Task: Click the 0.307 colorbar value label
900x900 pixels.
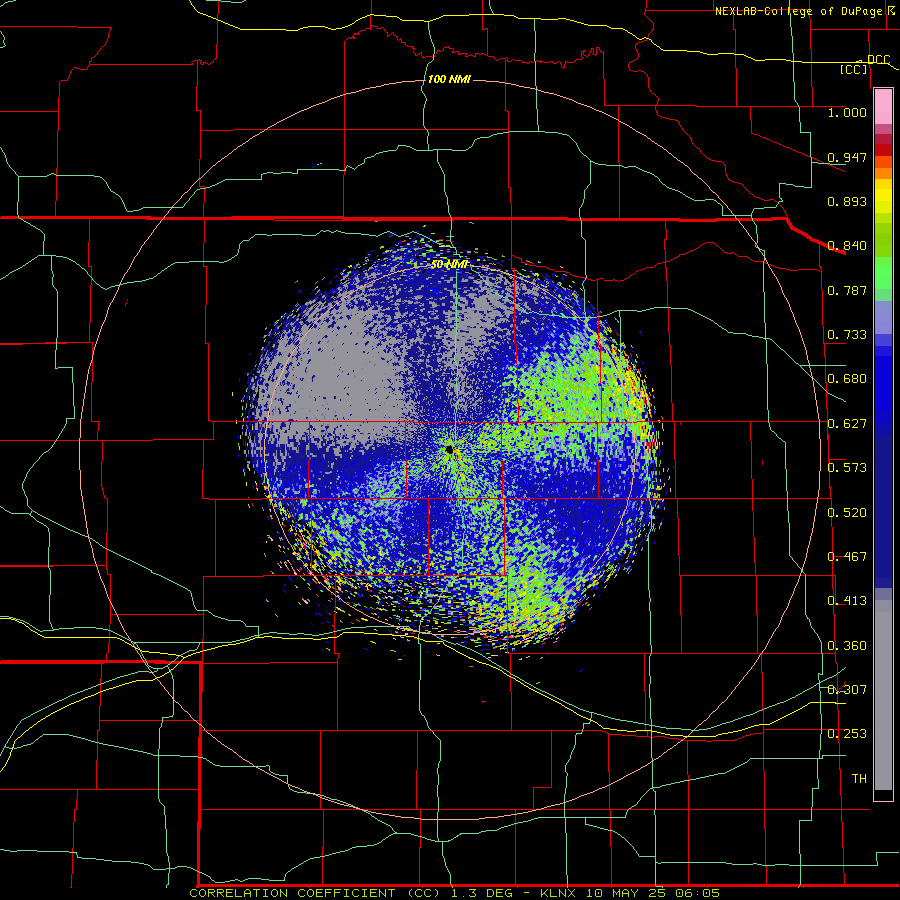Action: point(847,690)
